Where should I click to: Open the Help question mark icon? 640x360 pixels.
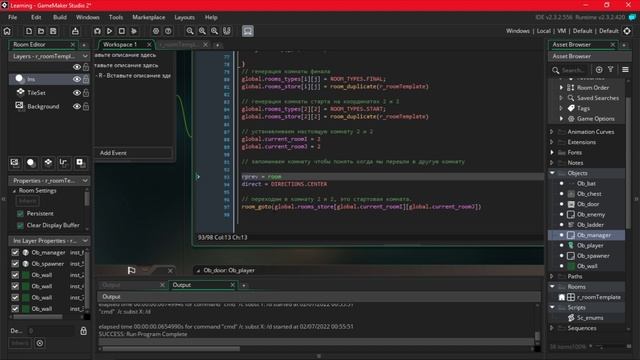tap(168, 31)
